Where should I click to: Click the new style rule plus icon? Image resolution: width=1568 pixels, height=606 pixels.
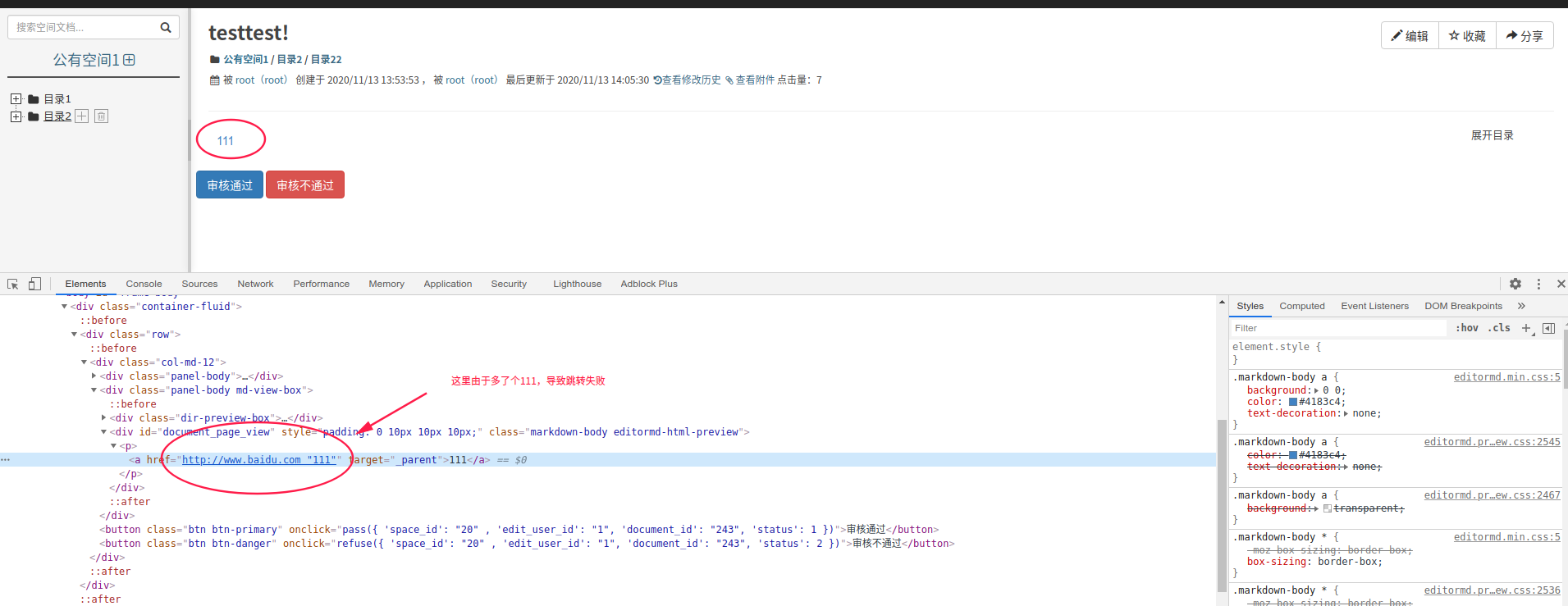click(1527, 328)
